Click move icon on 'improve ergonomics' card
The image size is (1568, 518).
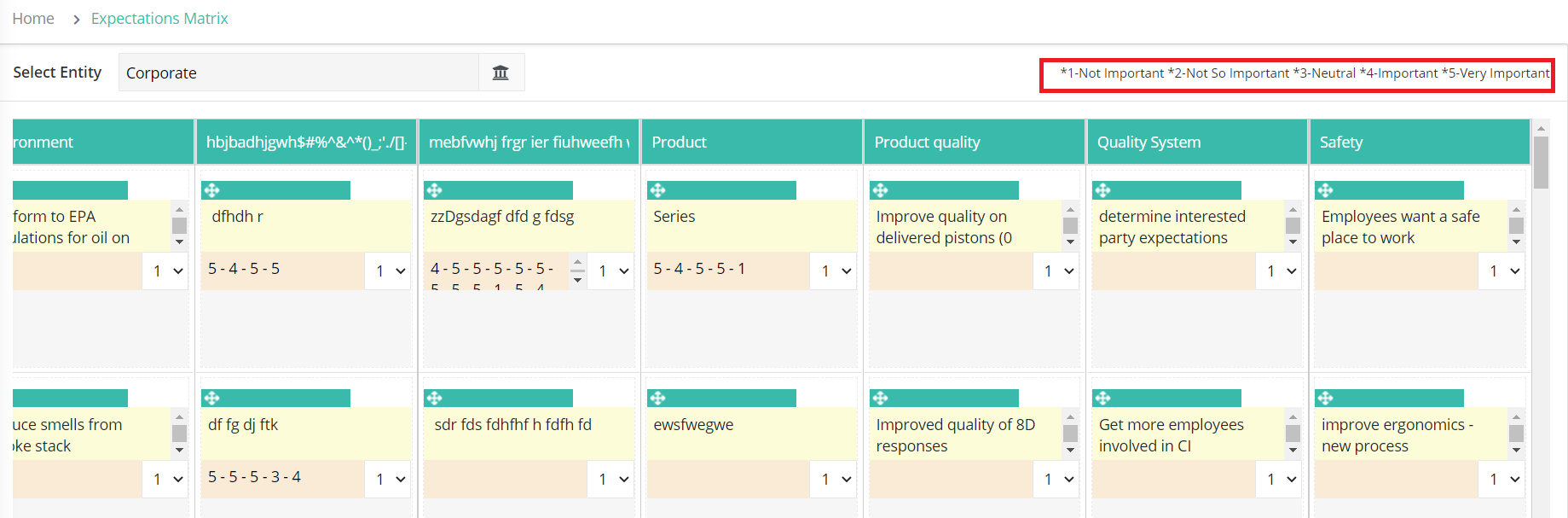click(x=1326, y=398)
